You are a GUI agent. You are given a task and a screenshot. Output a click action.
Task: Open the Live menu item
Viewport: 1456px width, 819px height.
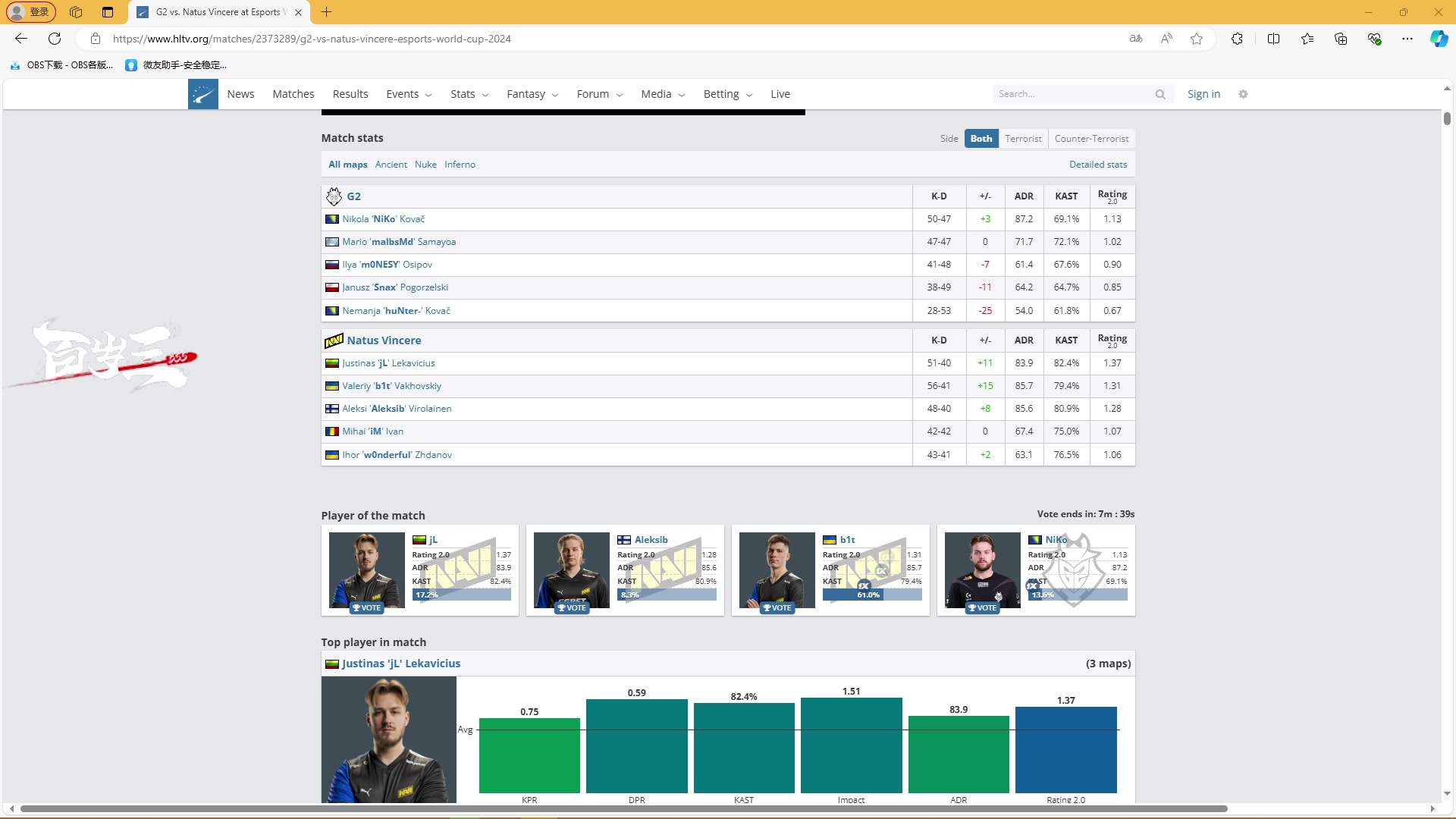780,94
